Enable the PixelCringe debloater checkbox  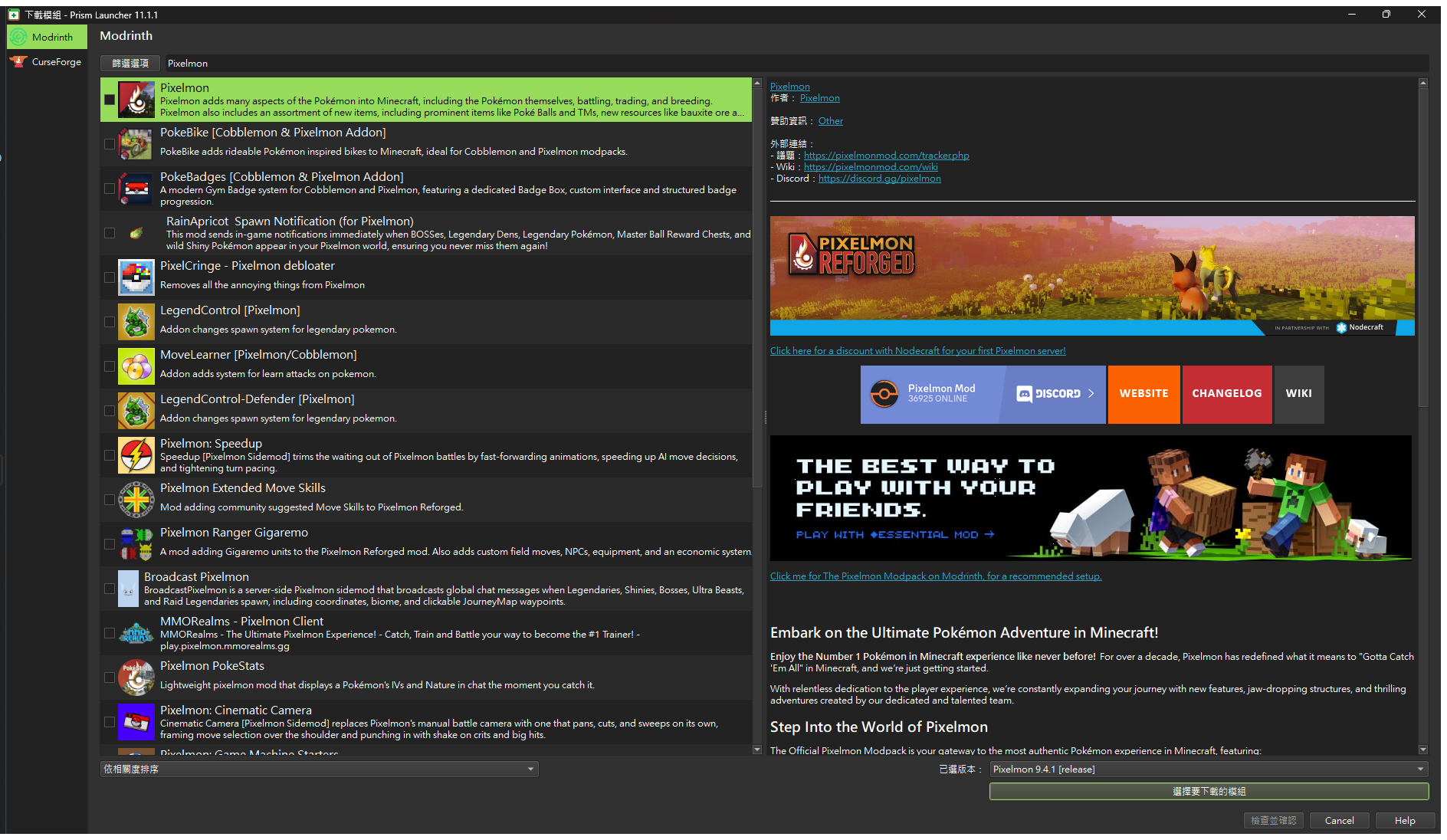pyautogui.click(x=110, y=277)
